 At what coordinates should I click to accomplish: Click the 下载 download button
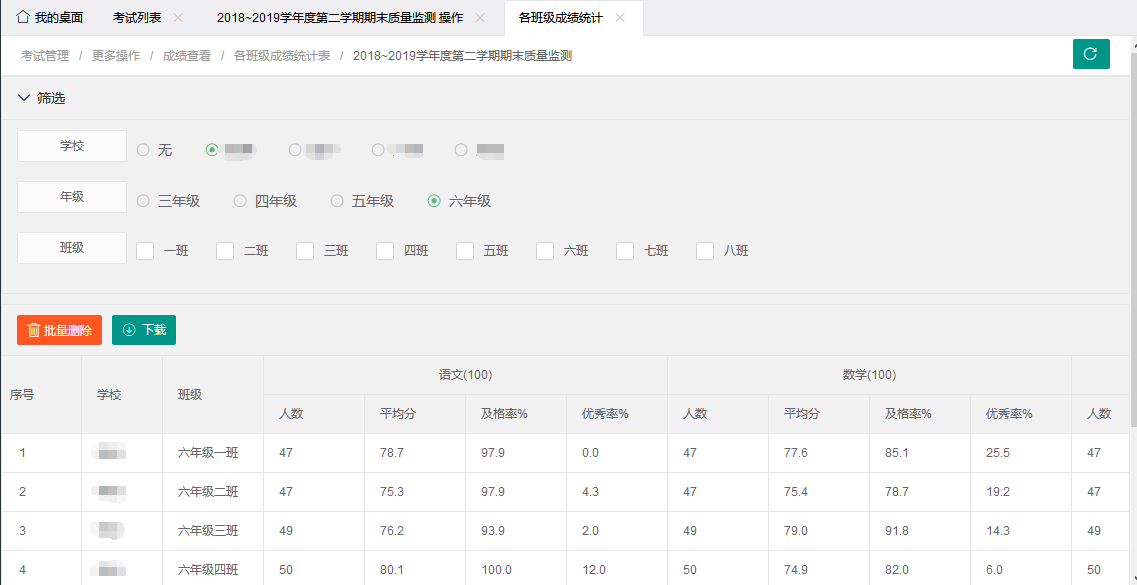click(143, 330)
